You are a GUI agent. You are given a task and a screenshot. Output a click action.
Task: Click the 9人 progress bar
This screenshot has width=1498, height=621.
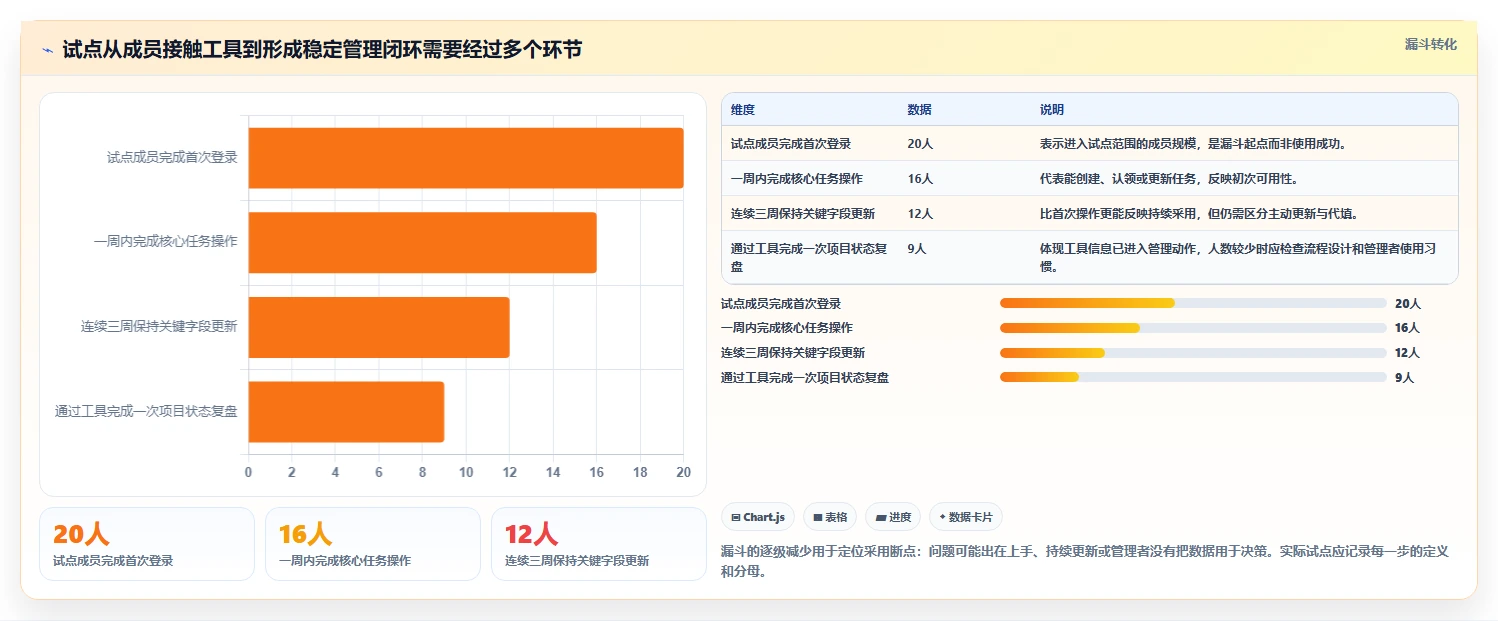point(1193,377)
